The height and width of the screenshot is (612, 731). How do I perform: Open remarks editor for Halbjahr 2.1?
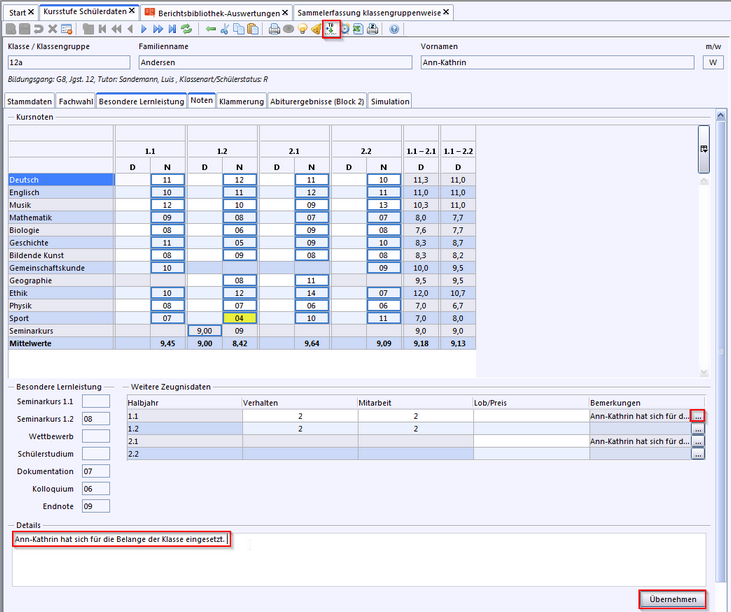(x=698, y=441)
